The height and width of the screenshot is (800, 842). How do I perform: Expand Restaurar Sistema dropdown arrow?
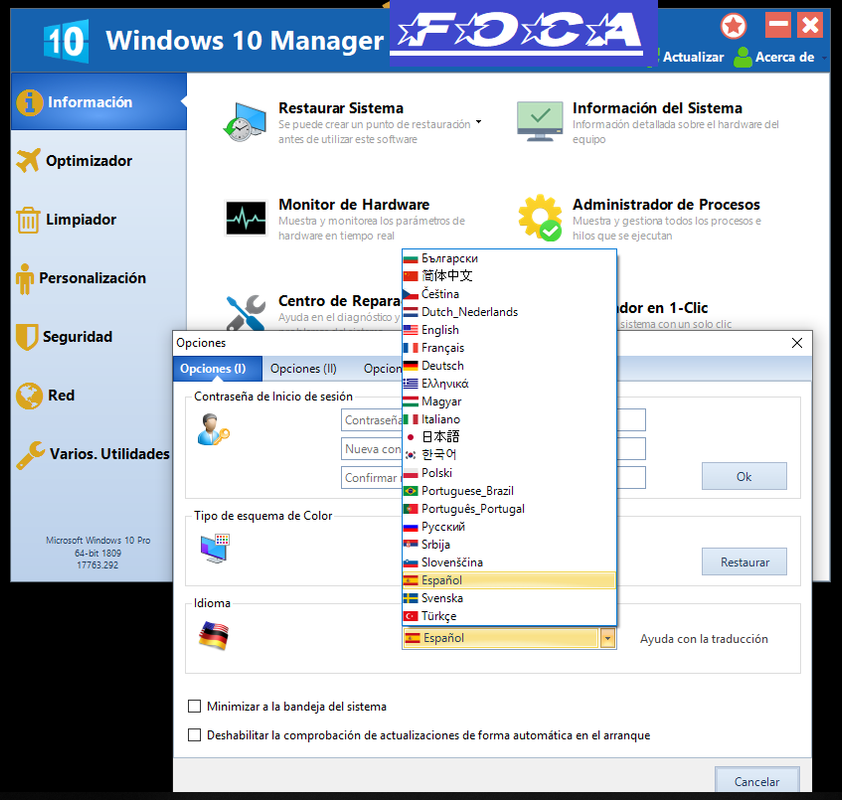coord(478,122)
